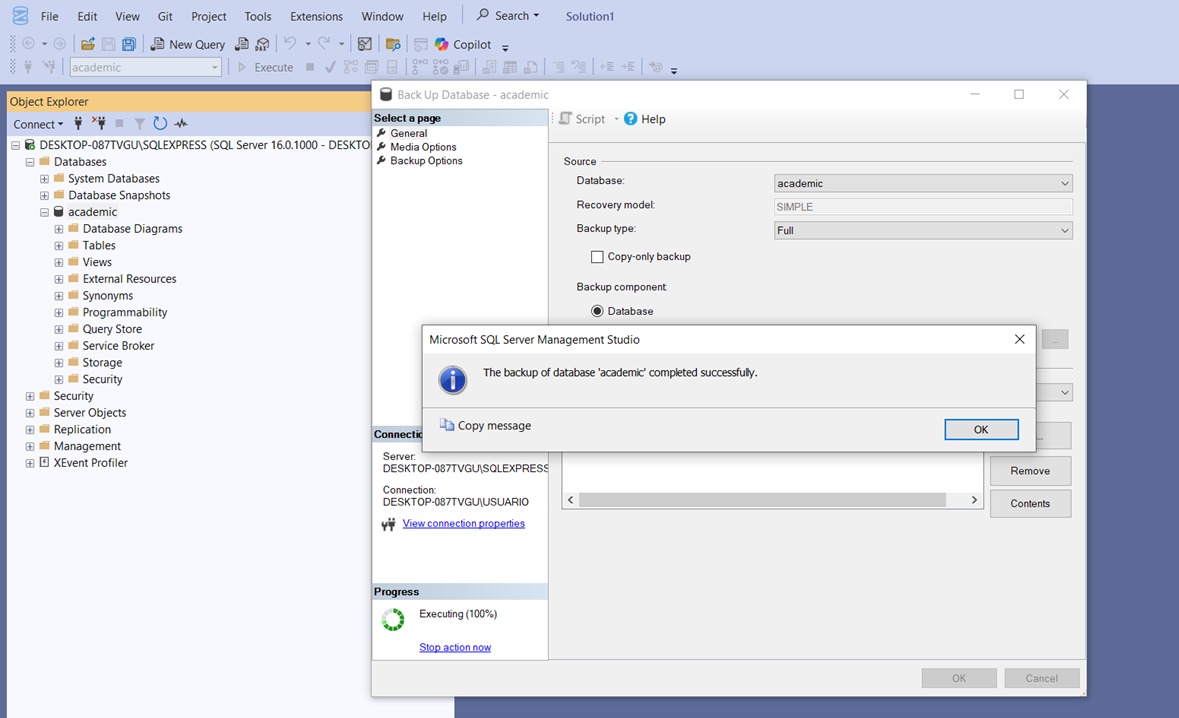Click the Find in Files folder icon
This screenshot has height=718, width=1179.
click(x=392, y=44)
